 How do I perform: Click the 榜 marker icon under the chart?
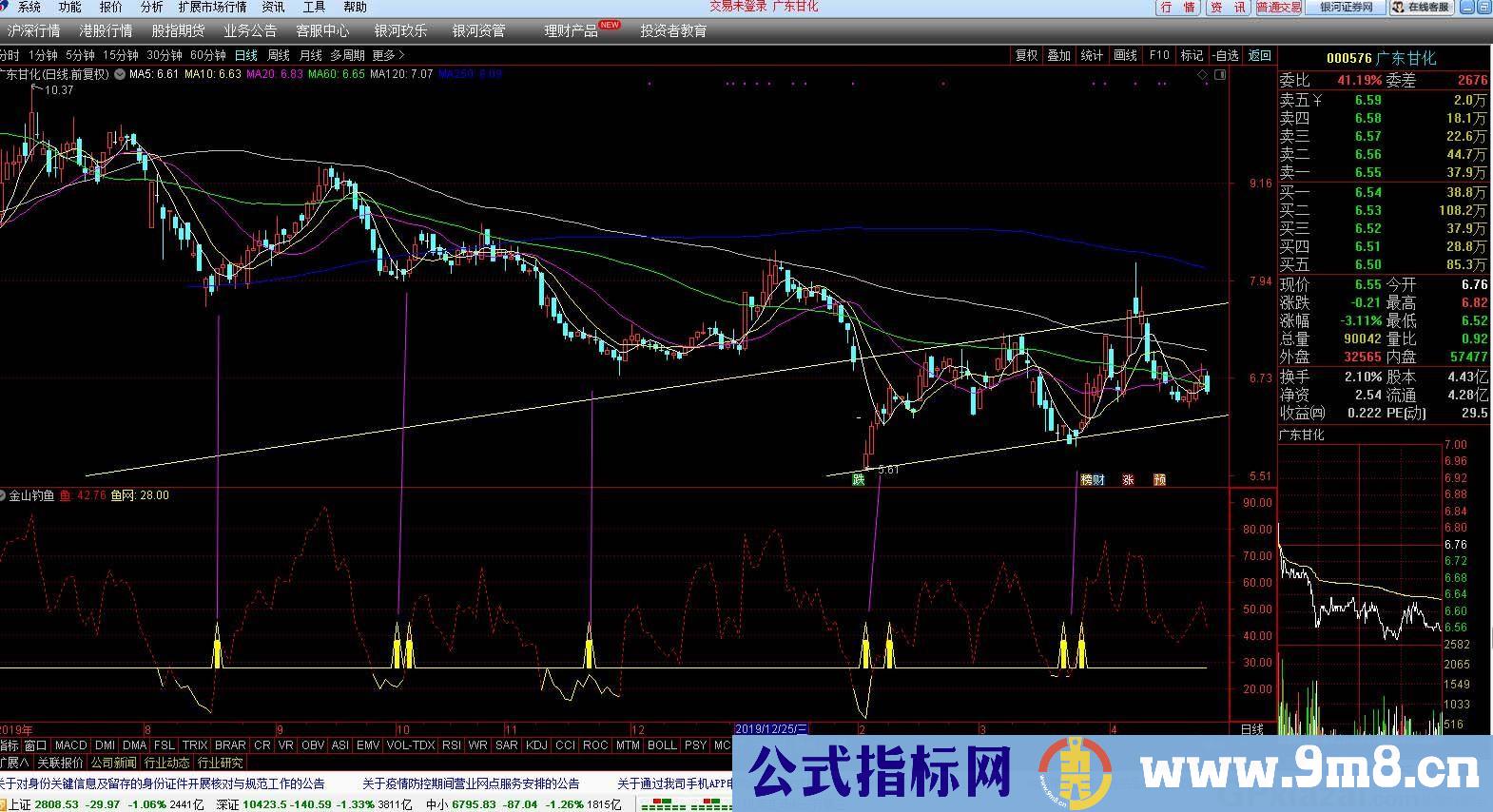coord(1086,480)
